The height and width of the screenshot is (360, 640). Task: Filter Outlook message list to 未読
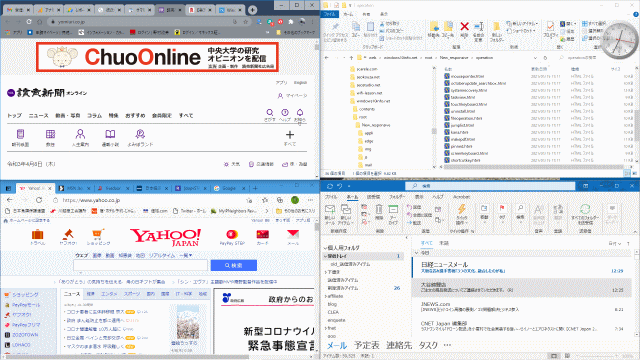(x=444, y=243)
